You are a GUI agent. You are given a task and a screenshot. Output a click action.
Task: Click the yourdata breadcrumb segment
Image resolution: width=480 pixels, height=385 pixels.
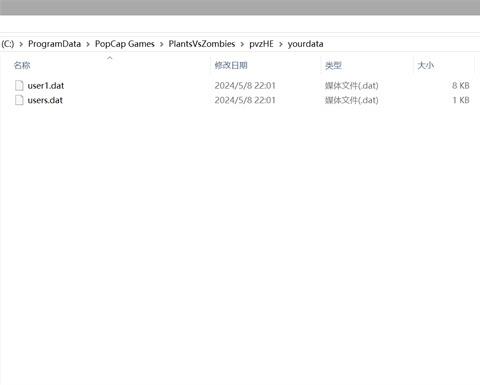(305, 44)
